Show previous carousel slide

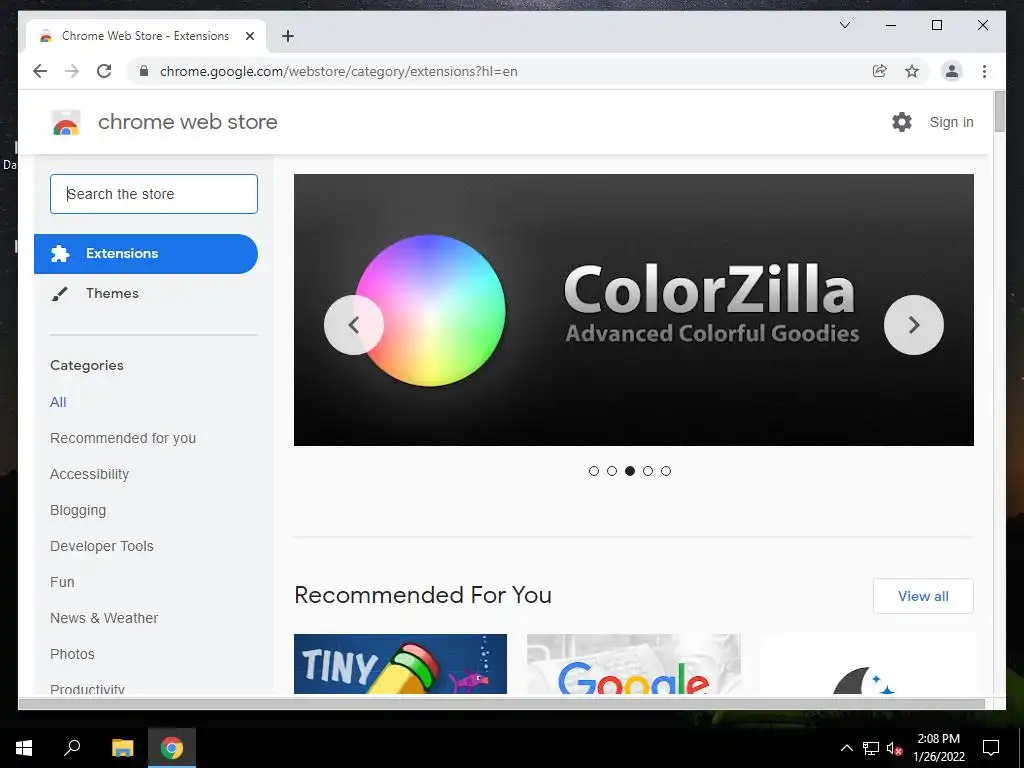coord(353,325)
